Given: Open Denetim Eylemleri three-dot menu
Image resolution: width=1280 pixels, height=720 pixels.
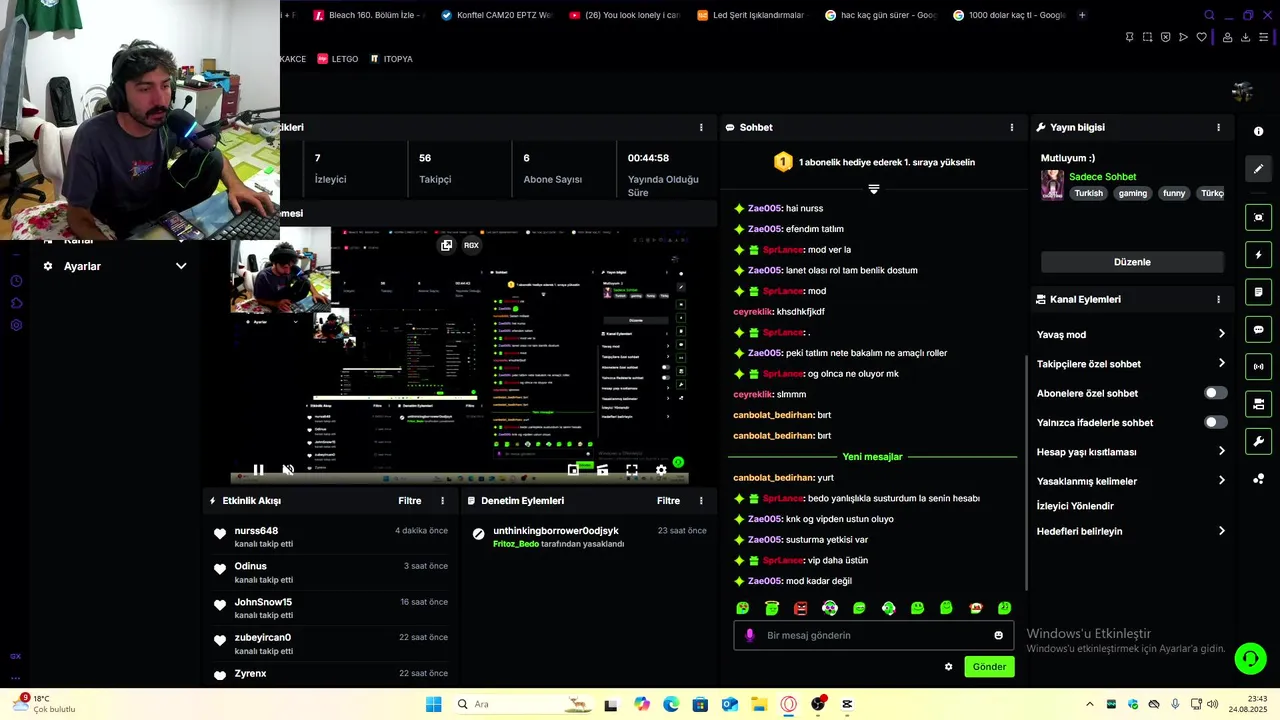Looking at the screenshot, I should [x=701, y=501].
